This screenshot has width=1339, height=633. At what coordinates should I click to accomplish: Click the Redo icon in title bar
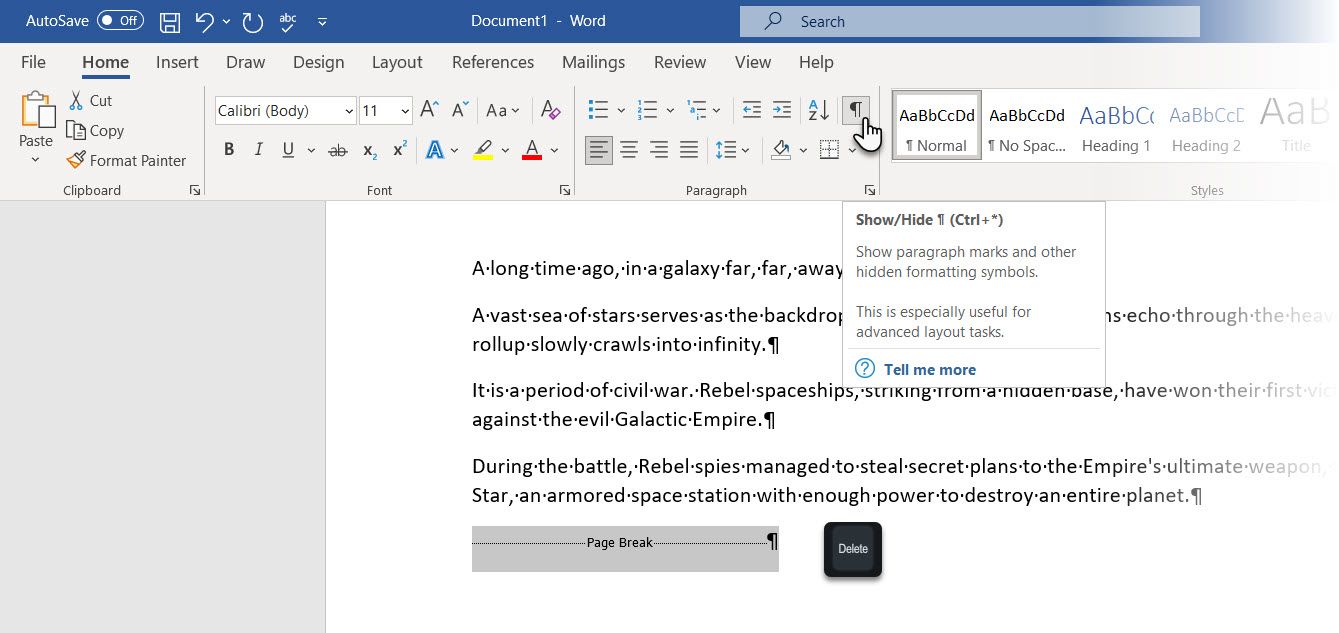coord(252,21)
